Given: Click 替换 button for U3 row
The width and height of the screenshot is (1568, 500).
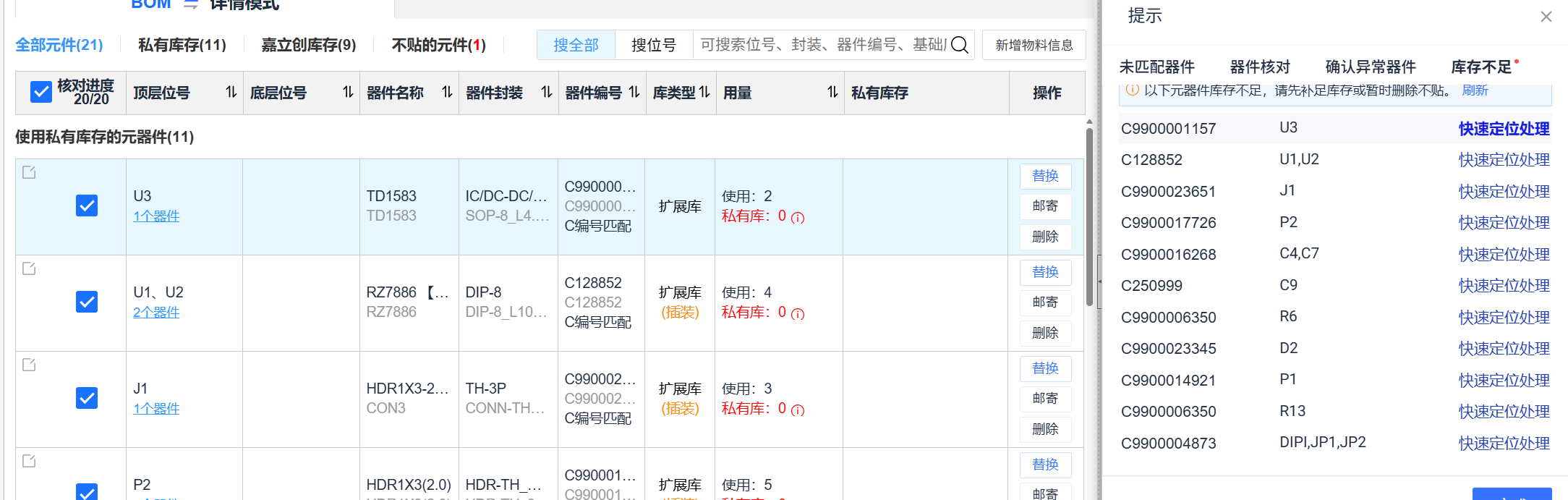Looking at the screenshot, I should 1045,176.
